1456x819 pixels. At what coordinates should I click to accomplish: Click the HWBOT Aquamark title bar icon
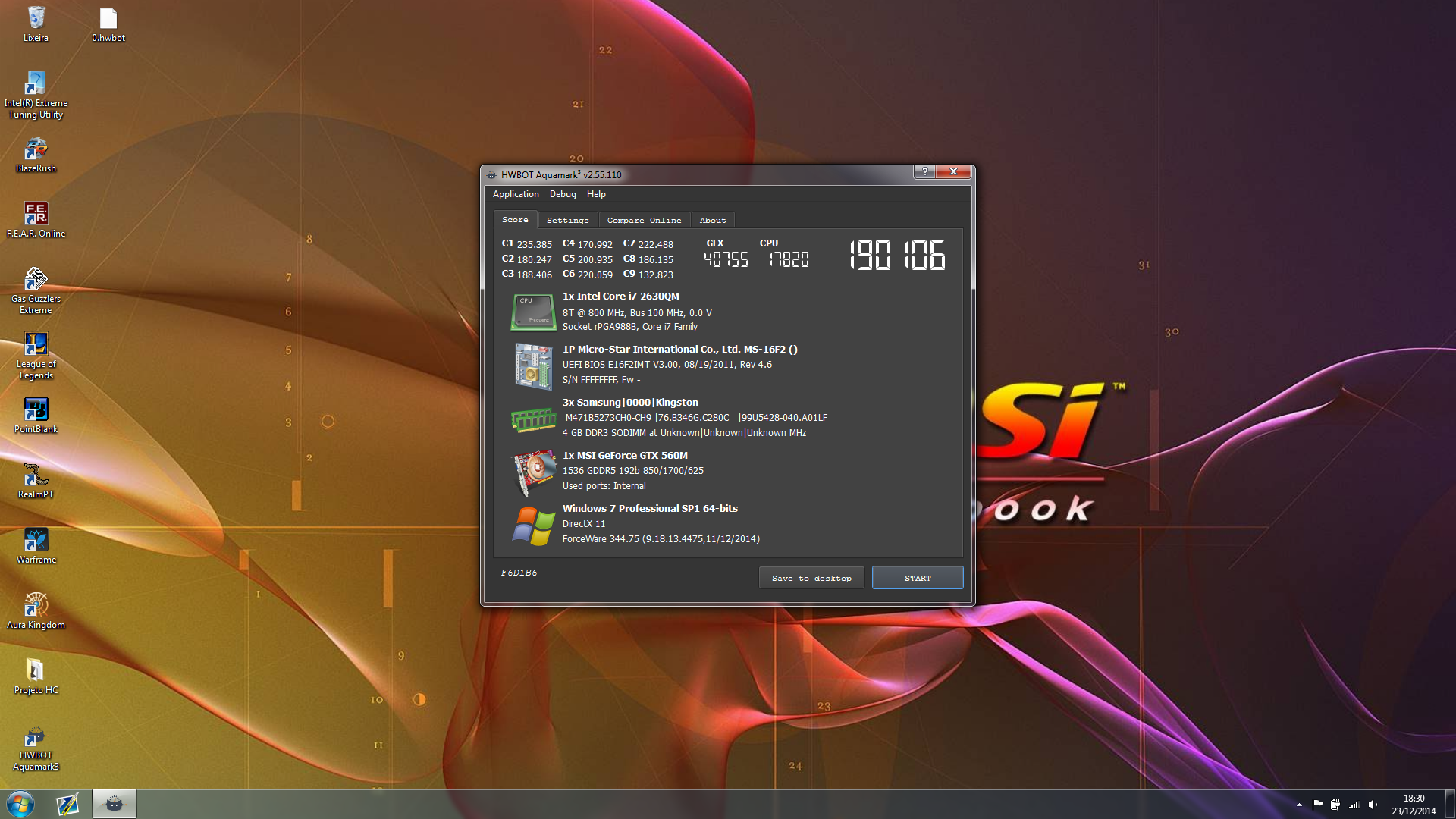[491, 175]
